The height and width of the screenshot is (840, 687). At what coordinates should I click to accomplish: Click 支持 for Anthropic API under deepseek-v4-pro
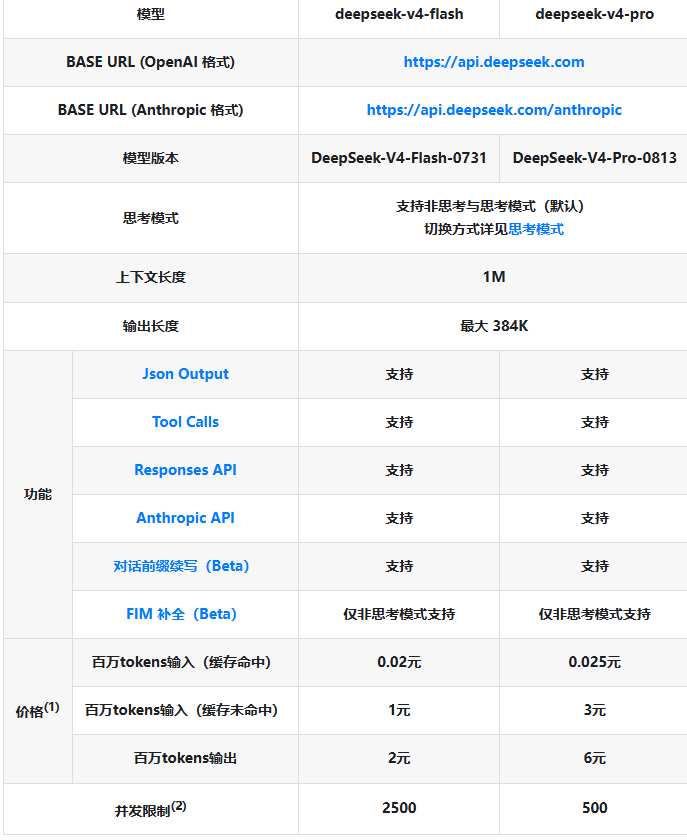(594, 518)
